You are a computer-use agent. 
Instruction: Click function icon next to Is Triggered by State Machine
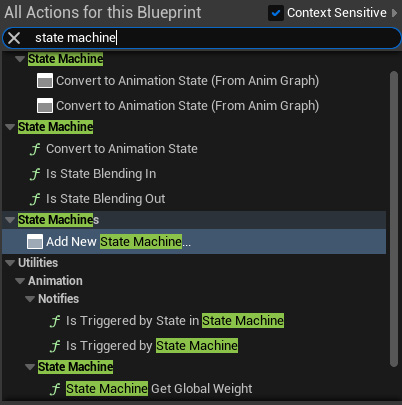(x=55, y=346)
